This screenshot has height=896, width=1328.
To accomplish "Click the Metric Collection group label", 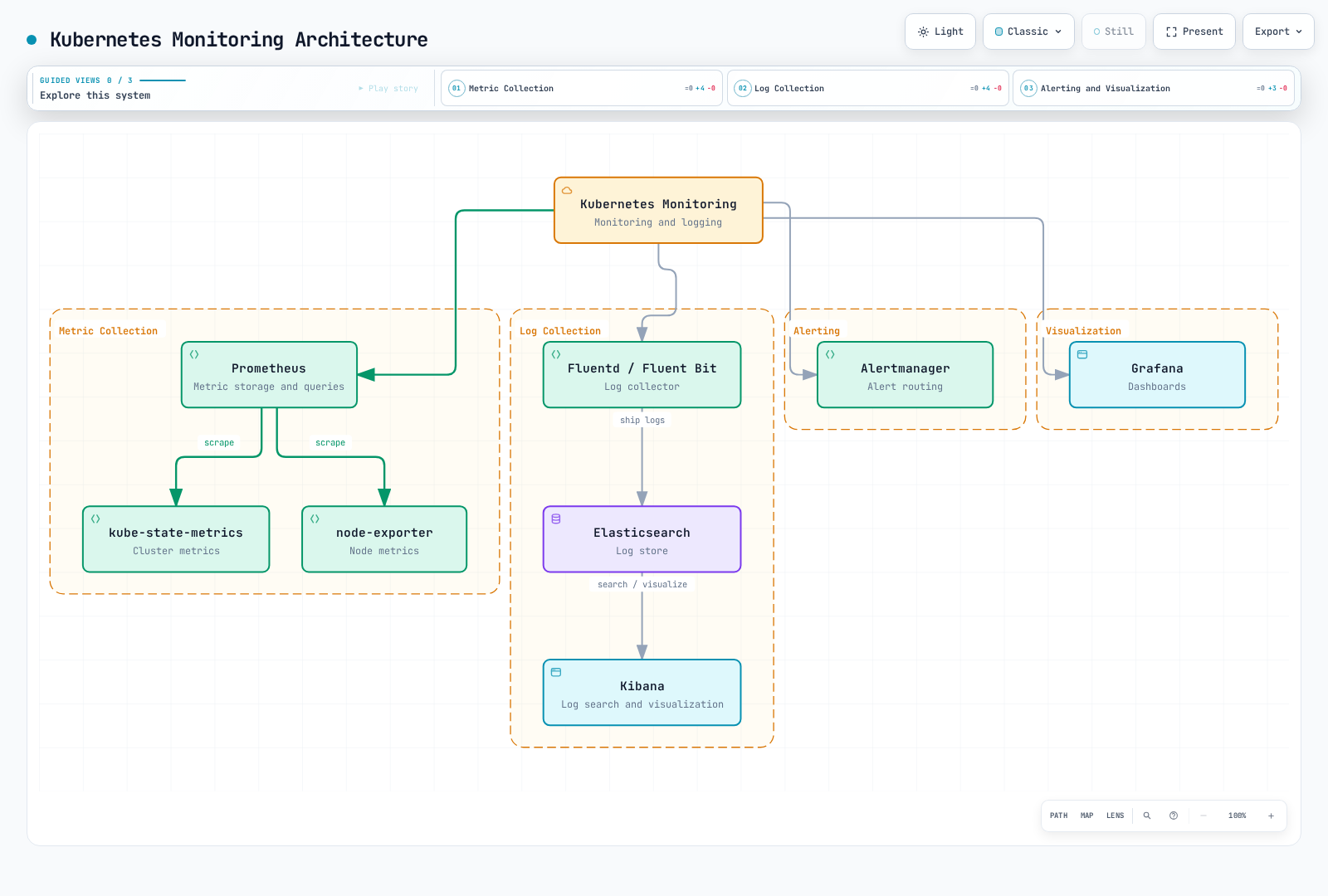I will coord(108,331).
